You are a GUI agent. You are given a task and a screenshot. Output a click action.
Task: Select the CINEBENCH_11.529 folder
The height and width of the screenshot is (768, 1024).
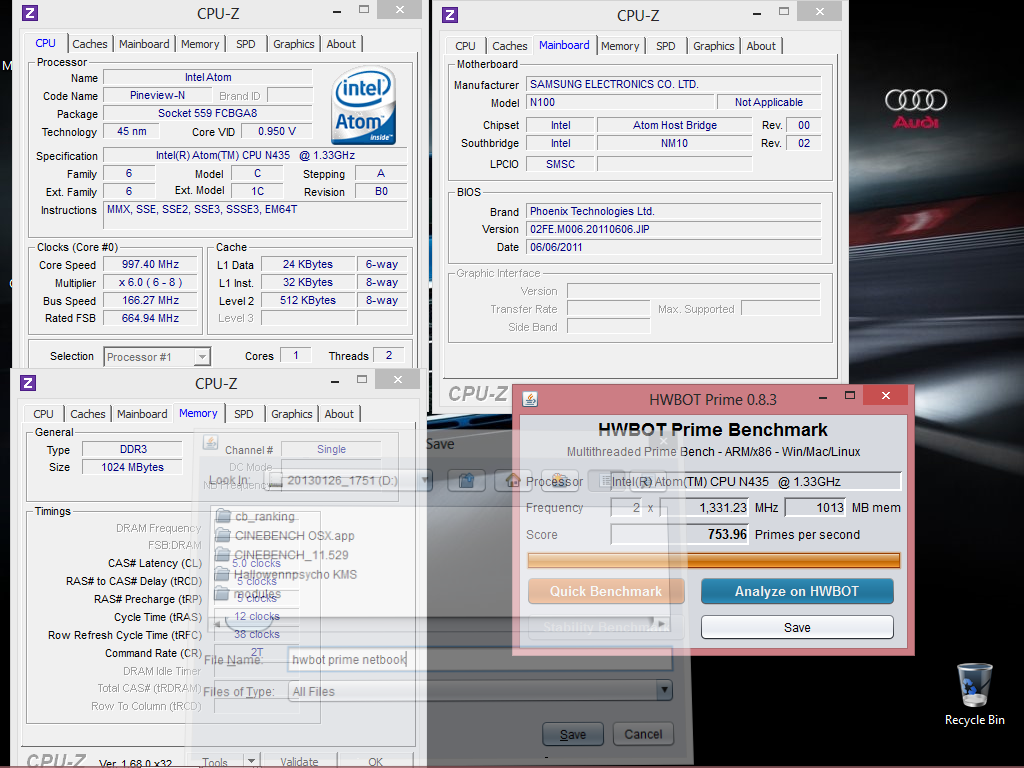(283, 555)
